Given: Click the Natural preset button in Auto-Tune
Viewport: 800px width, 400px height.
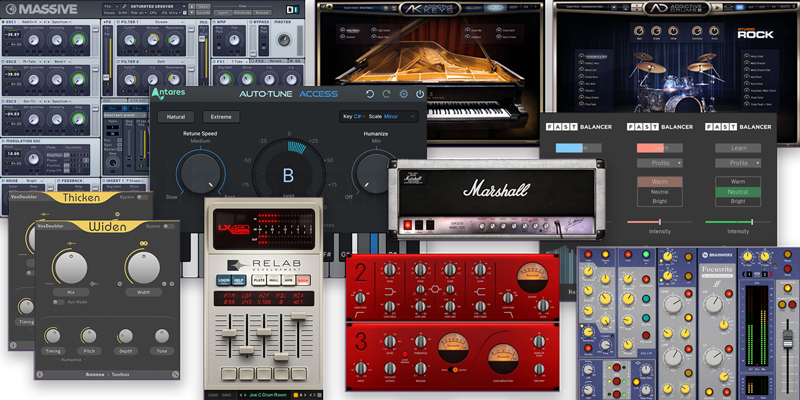Looking at the screenshot, I should pos(176,117).
